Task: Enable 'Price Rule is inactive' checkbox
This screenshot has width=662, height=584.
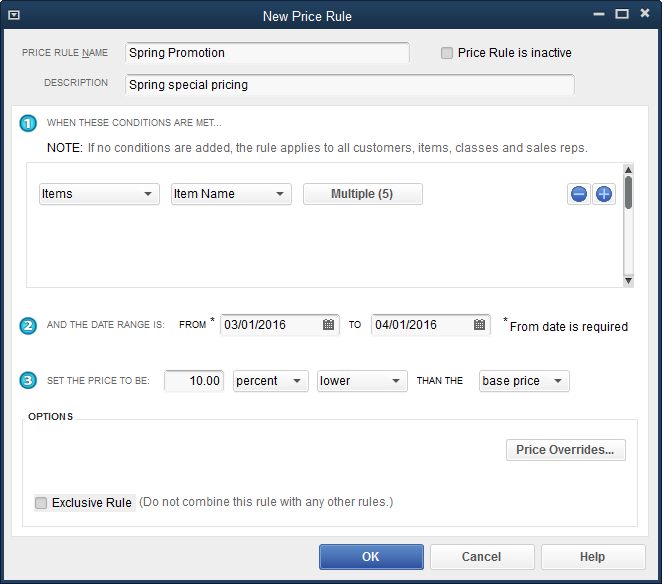Action: [x=447, y=53]
